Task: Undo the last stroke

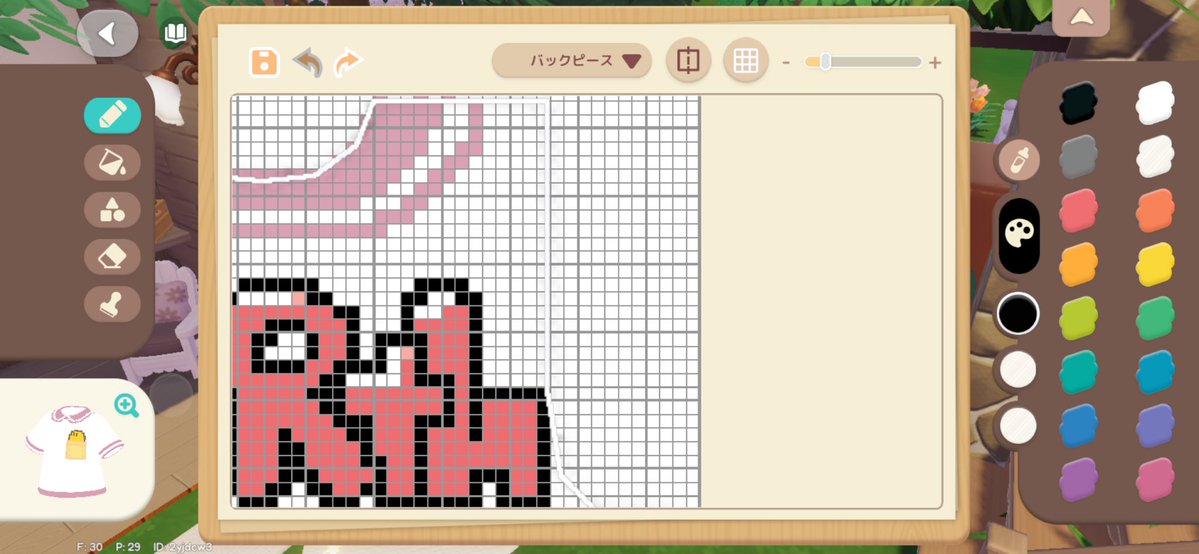Action: (307, 62)
